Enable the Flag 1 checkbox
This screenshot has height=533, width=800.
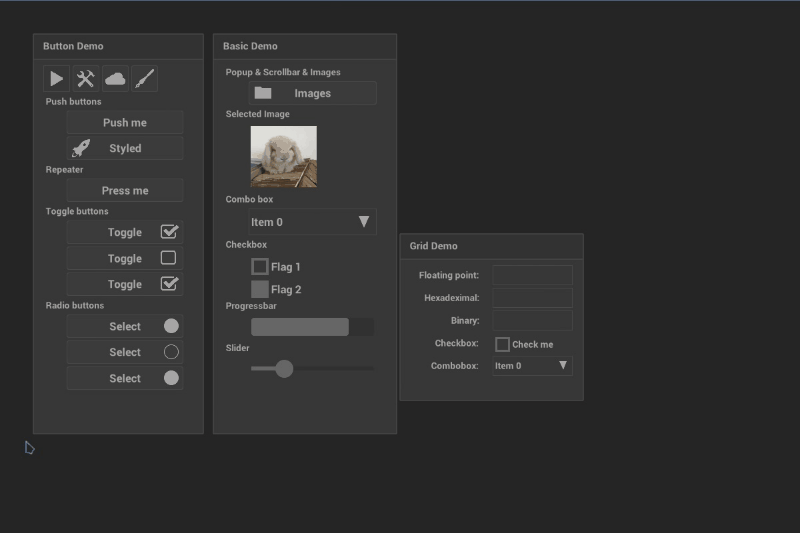[x=260, y=267]
